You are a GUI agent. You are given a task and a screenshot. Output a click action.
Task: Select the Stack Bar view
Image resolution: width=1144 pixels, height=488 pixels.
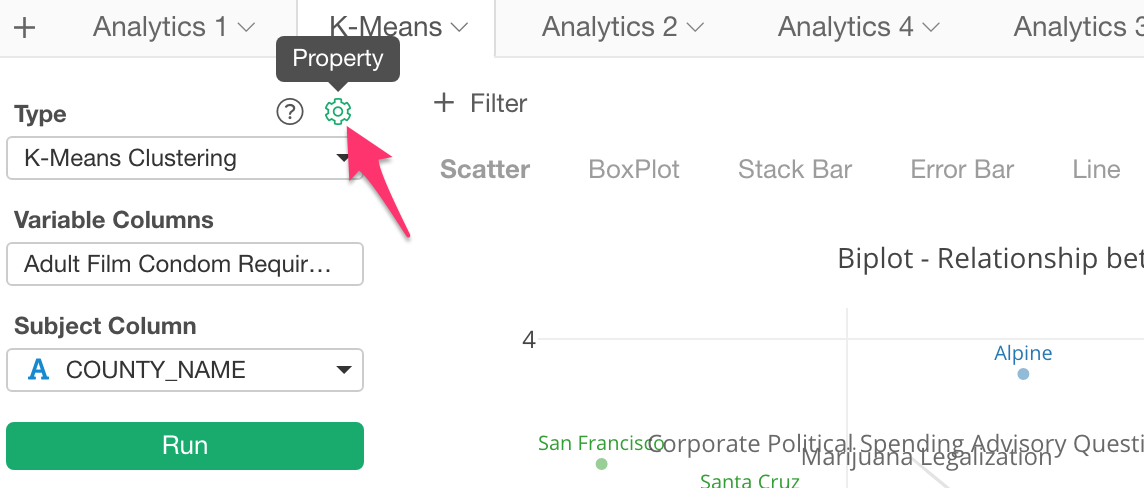[795, 169]
